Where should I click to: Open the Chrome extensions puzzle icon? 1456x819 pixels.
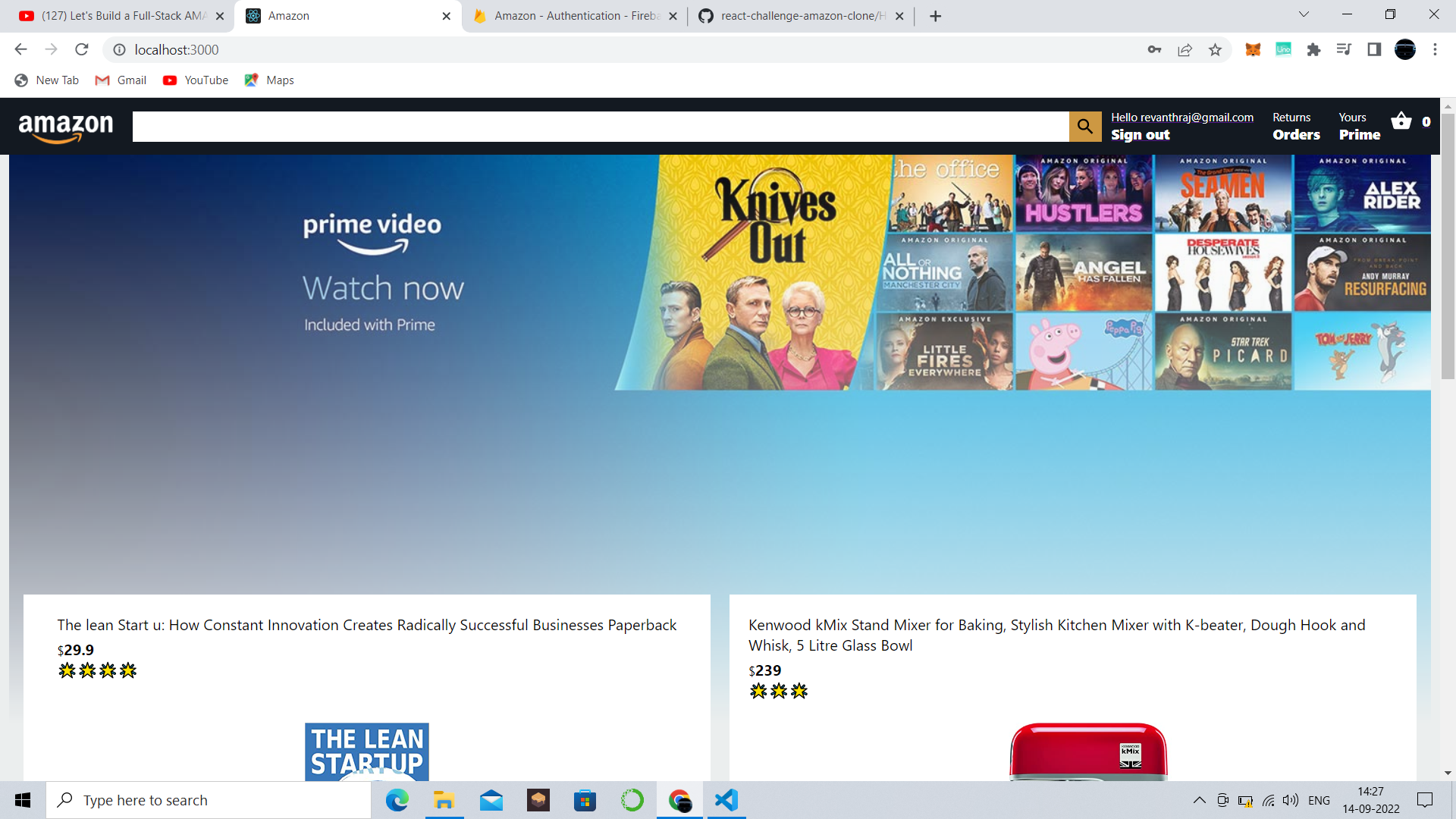click(x=1313, y=50)
